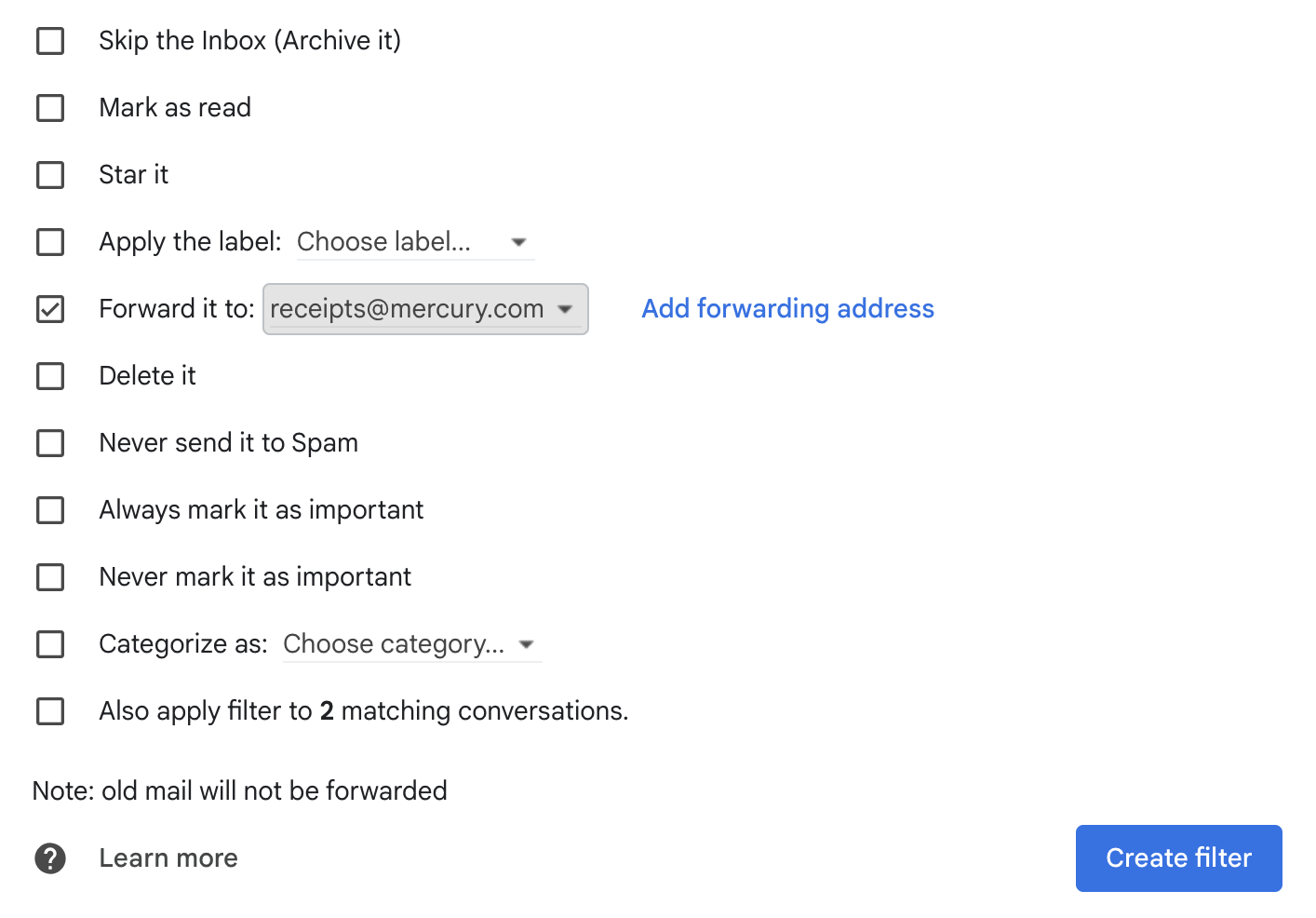Viewport: 1316px width, 918px height.
Task: Enable the Star it option
Action: [50, 175]
